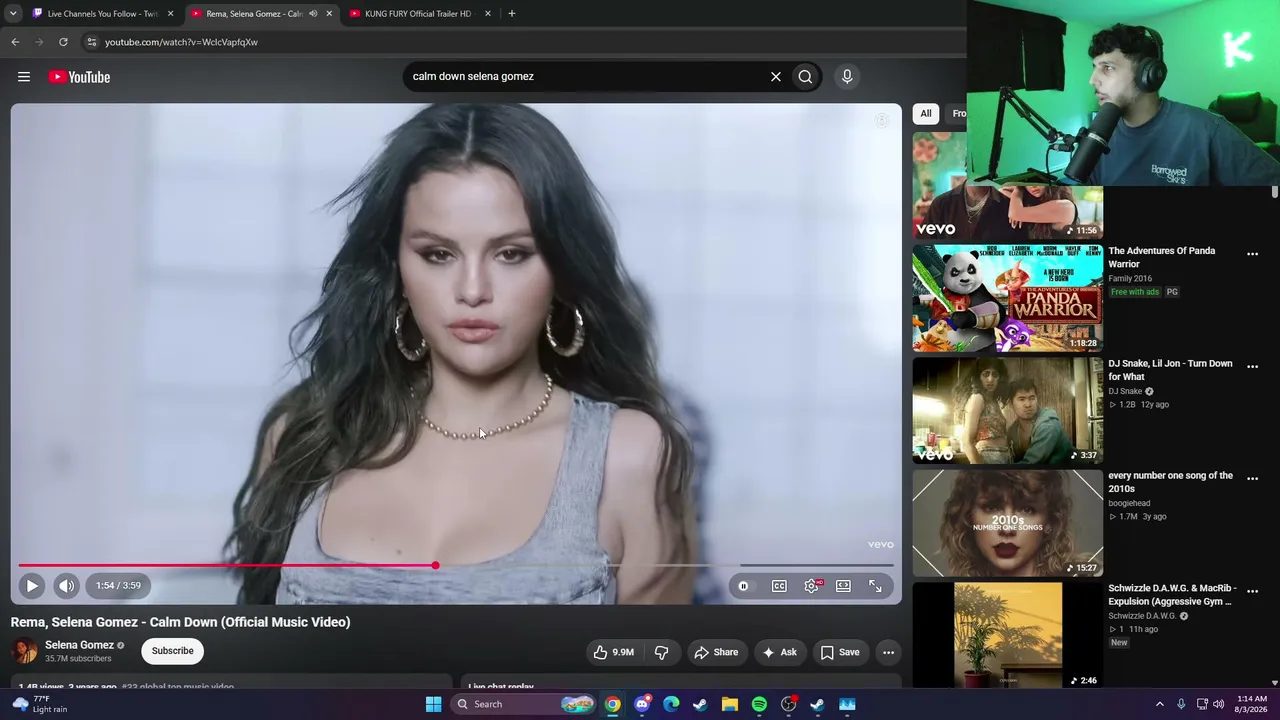Image resolution: width=1280 pixels, height=720 pixels.
Task: Share the Calm Down video
Action: click(716, 653)
